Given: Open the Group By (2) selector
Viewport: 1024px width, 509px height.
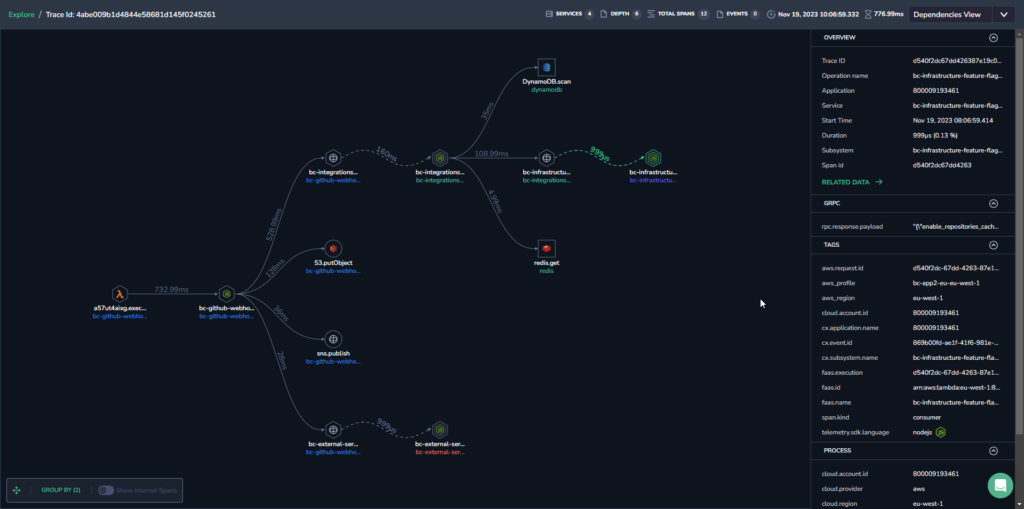Looking at the screenshot, I should coord(61,490).
